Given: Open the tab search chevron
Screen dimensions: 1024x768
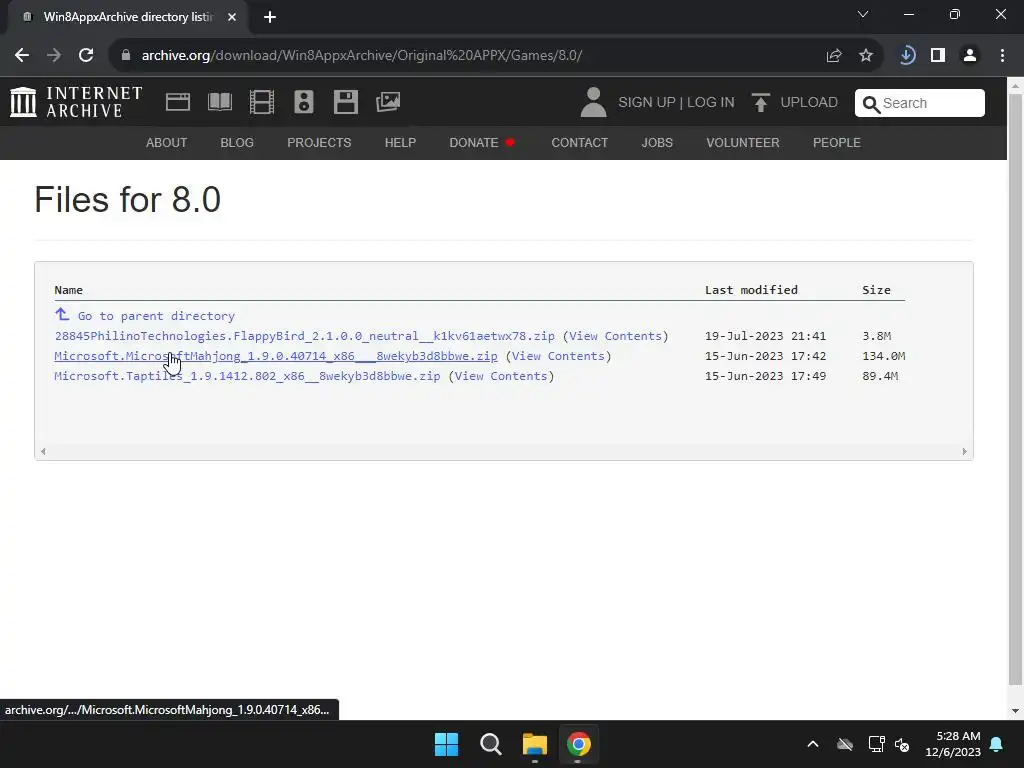Looking at the screenshot, I should 863,14.
